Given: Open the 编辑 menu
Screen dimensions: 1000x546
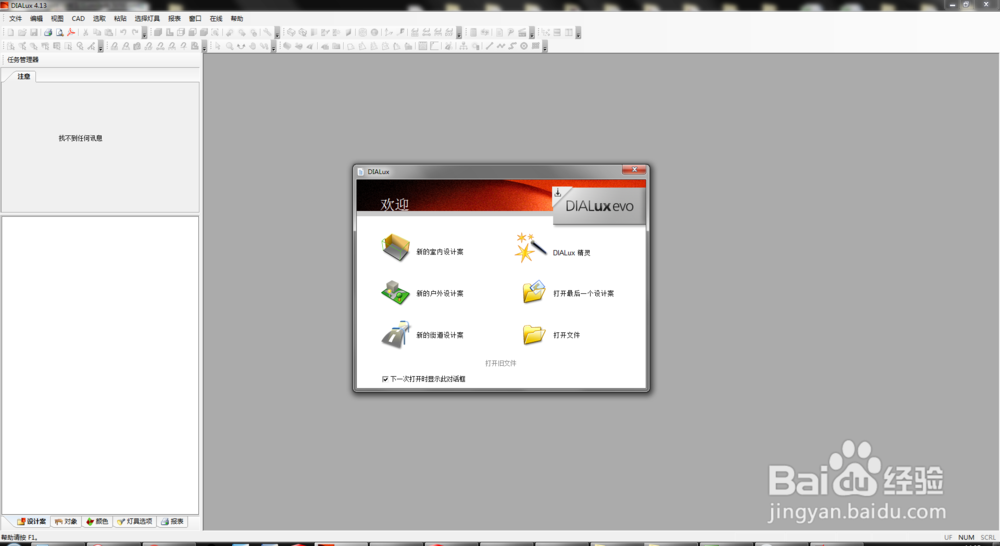Looking at the screenshot, I should [36, 18].
